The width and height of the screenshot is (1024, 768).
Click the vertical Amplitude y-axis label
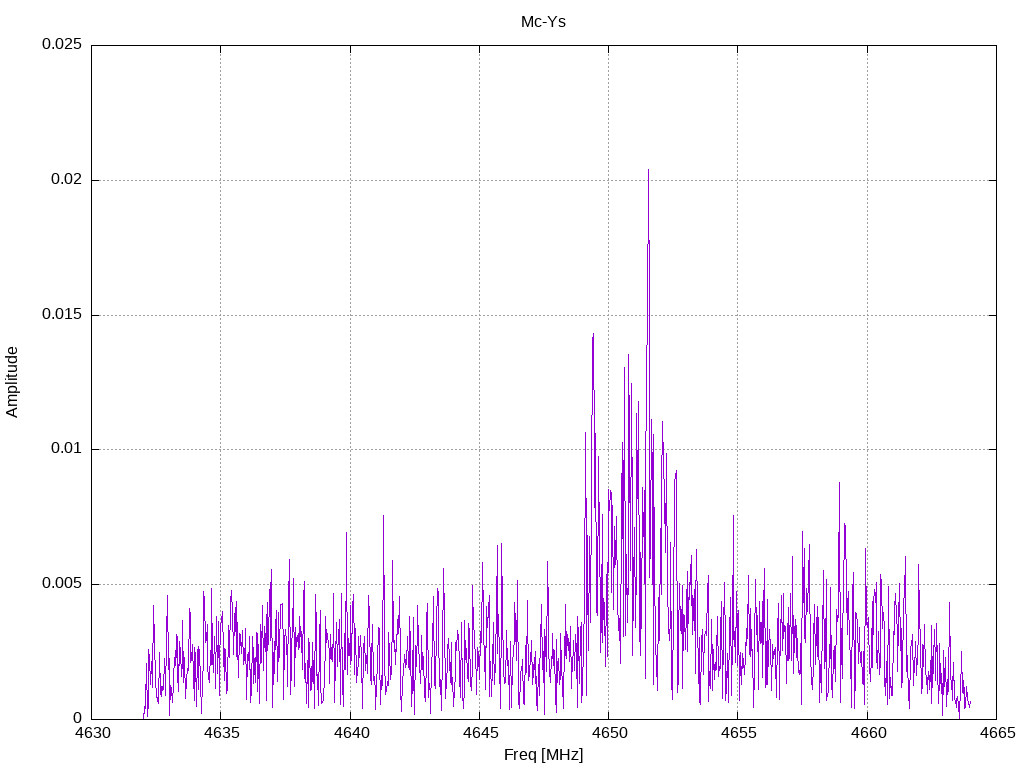point(13,381)
